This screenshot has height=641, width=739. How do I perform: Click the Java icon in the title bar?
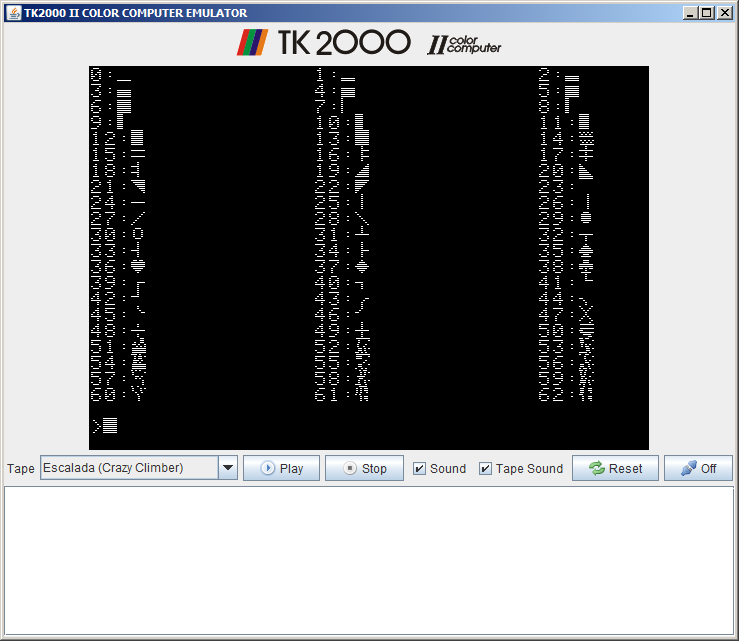click(13, 13)
